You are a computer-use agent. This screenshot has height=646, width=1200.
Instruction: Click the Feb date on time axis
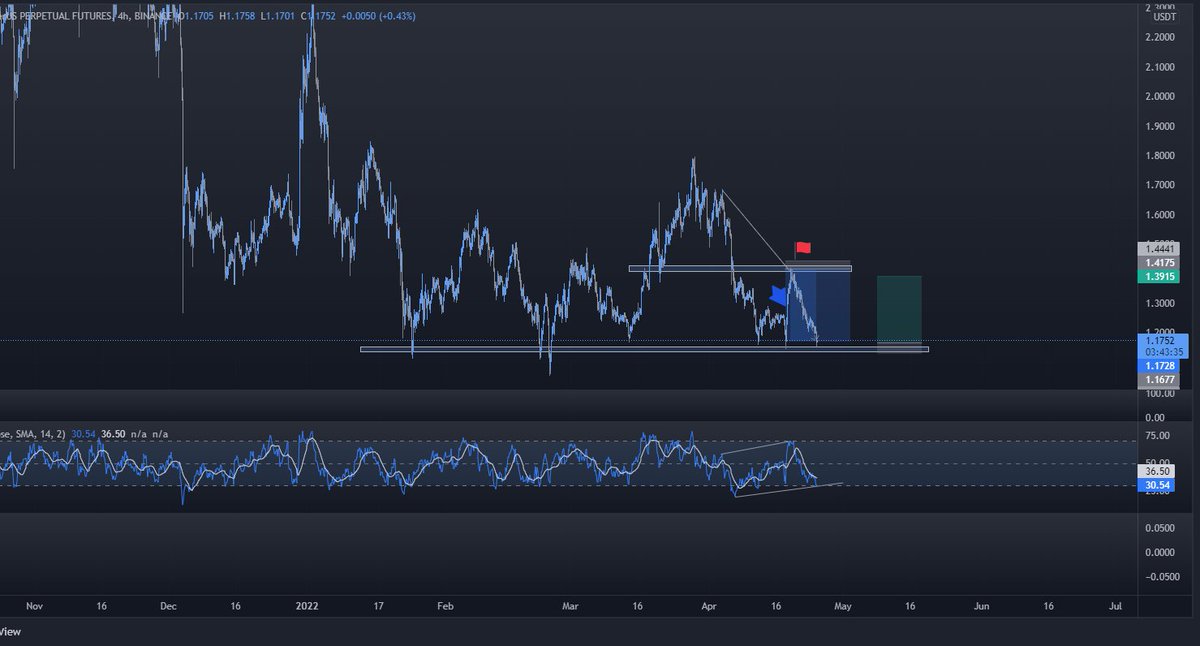coord(446,606)
